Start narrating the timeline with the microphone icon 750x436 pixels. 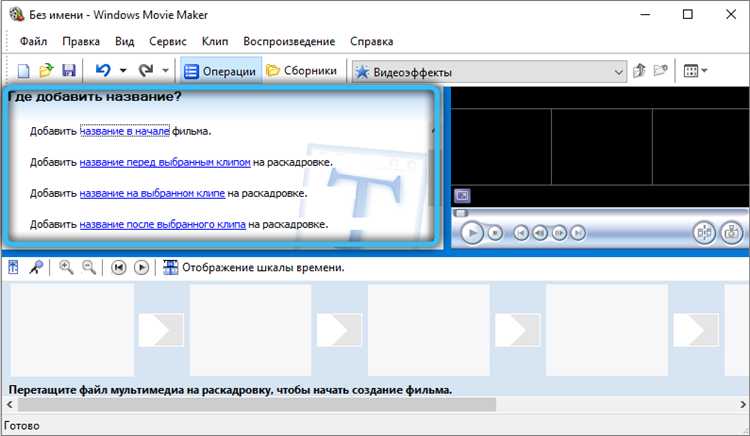pos(36,267)
